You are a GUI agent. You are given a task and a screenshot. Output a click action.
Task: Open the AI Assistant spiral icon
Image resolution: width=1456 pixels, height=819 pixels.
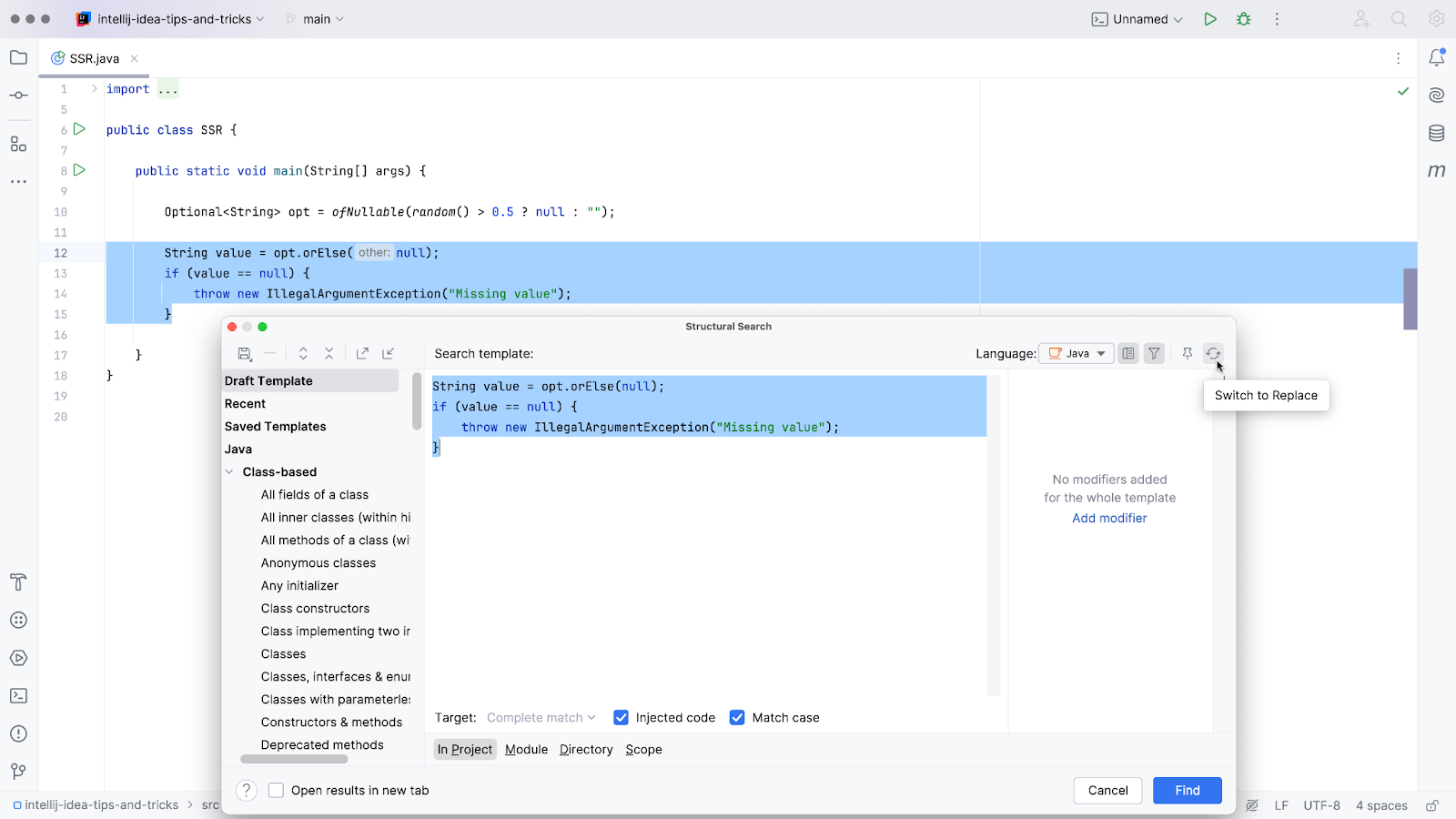[1437, 96]
